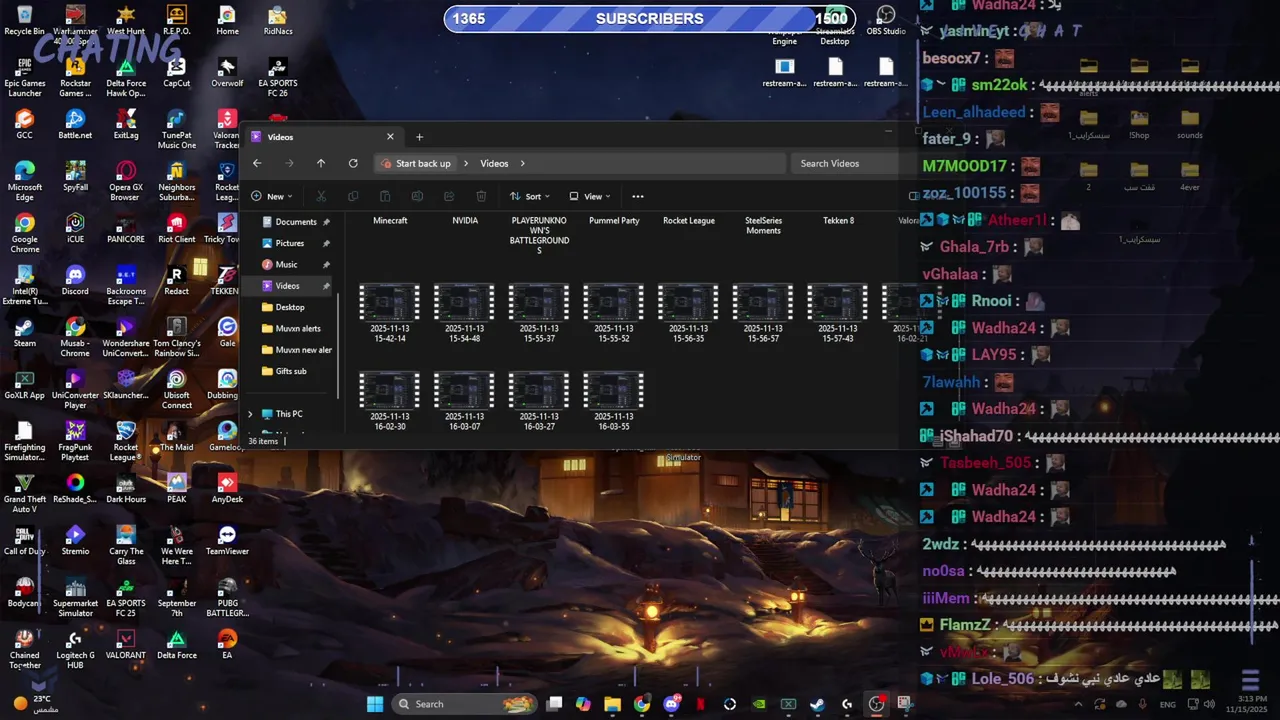Open the Minecraft folder

coord(390,221)
